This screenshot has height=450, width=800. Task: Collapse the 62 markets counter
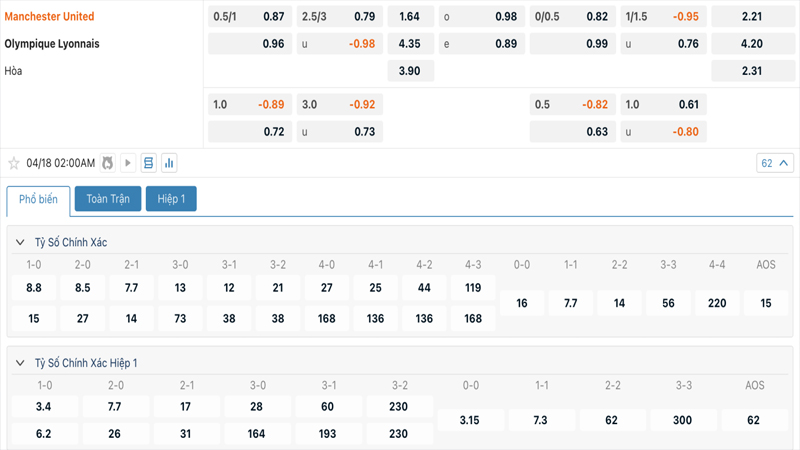[x=775, y=163]
